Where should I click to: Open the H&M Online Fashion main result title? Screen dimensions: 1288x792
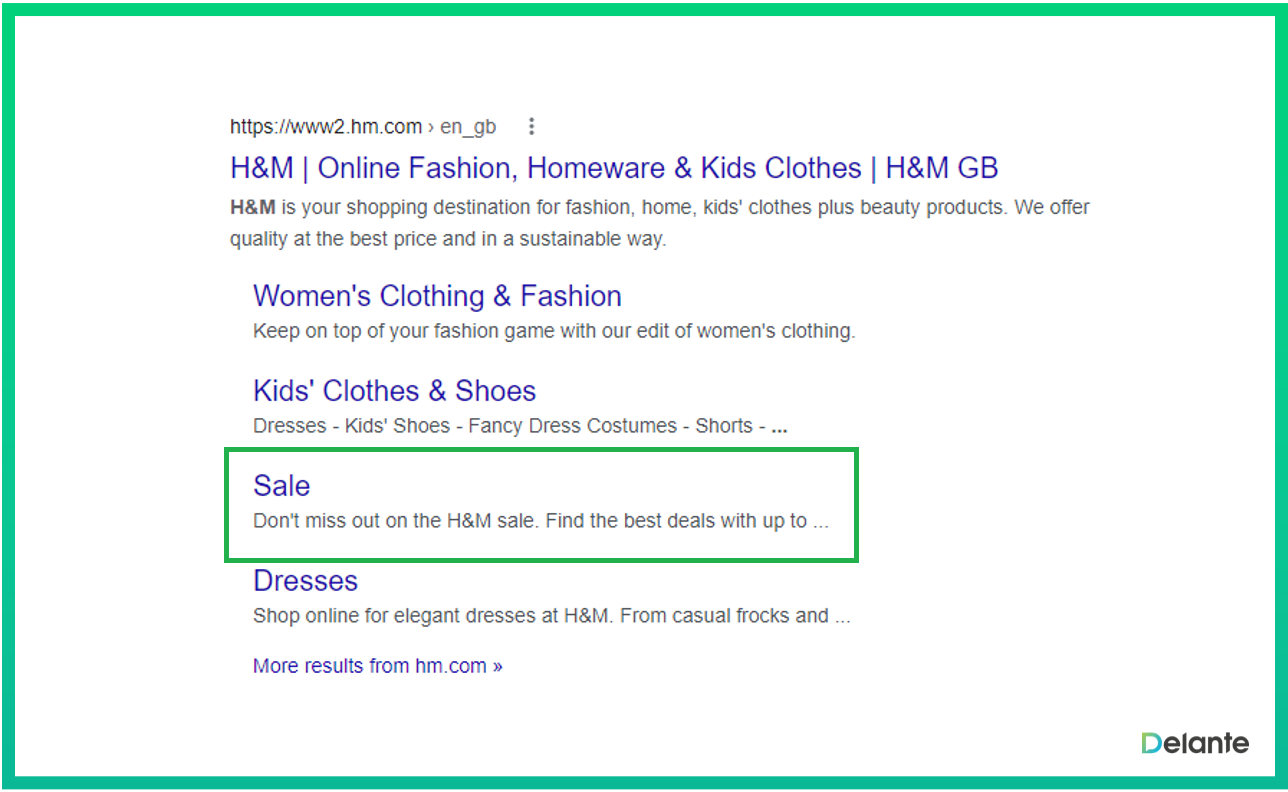click(x=614, y=168)
